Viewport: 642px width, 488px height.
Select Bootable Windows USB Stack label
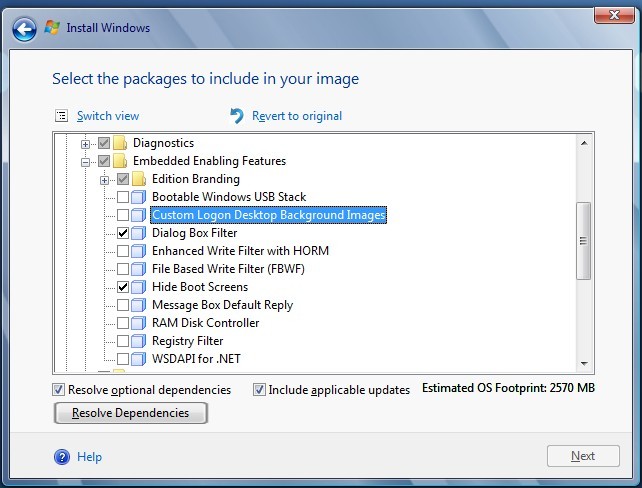[x=229, y=197]
